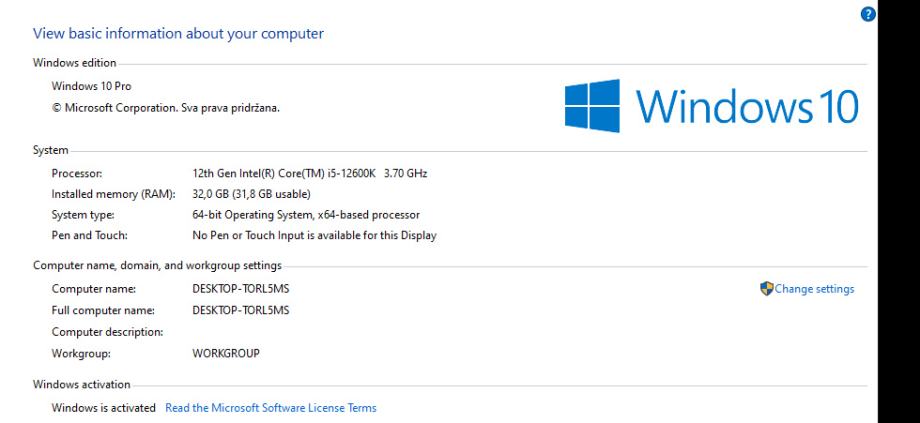Click the 'Windows is activated' status text
This screenshot has width=920, height=423.
pos(104,408)
